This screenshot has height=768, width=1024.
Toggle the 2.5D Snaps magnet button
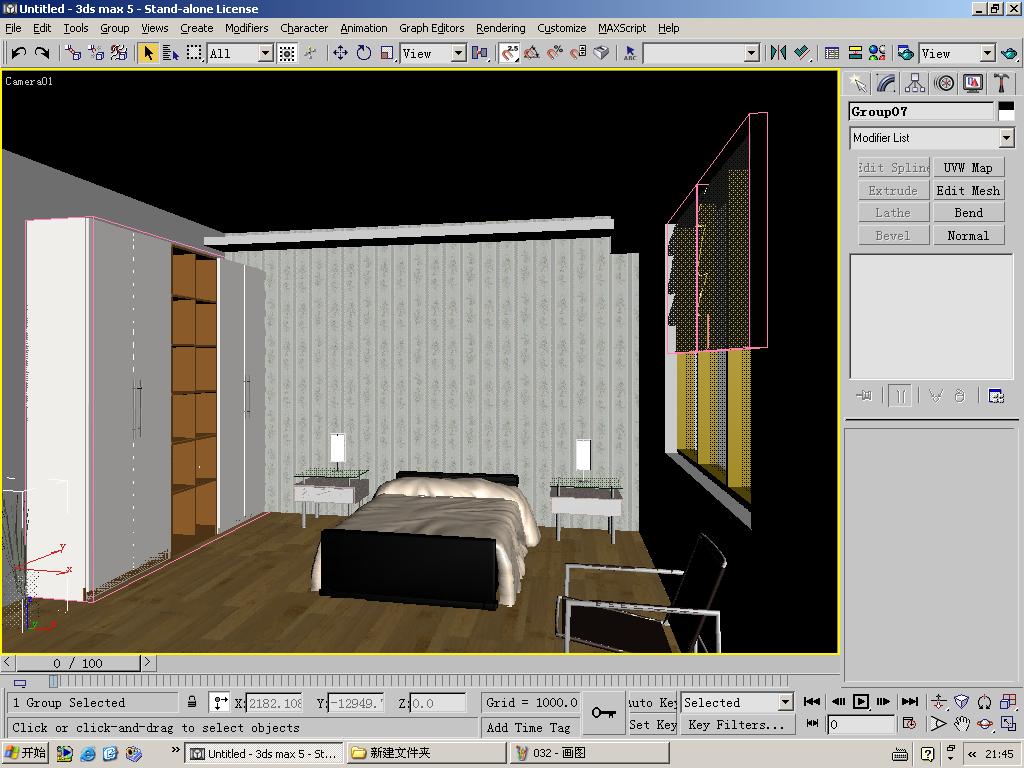click(x=509, y=53)
